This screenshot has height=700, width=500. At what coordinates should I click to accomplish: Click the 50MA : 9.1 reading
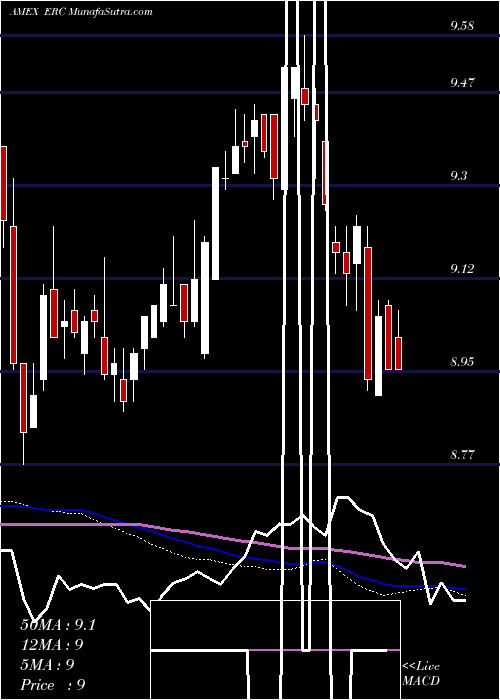click(x=58, y=625)
